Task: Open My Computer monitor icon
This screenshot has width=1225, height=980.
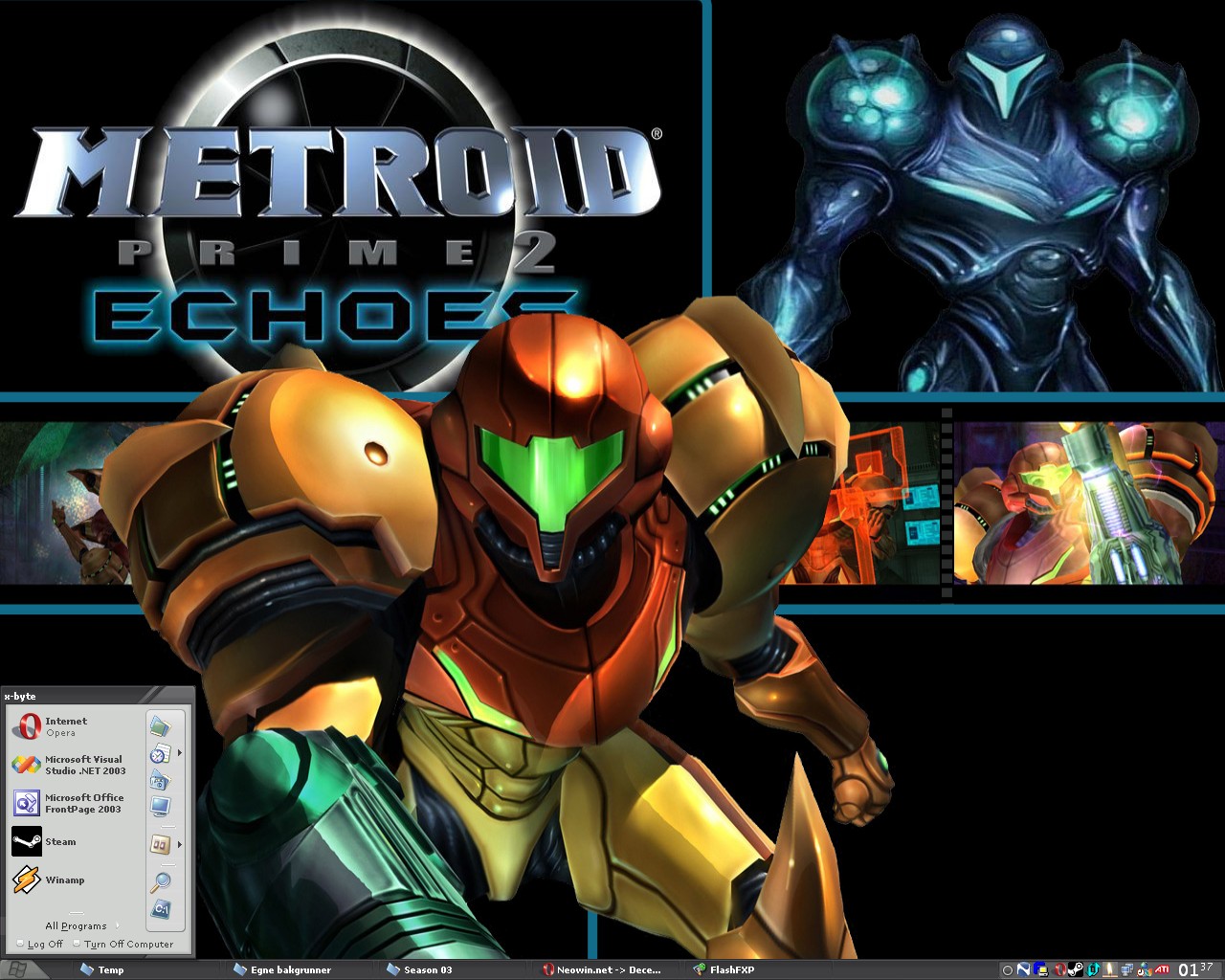Action: pyautogui.click(x=160, y=807)
